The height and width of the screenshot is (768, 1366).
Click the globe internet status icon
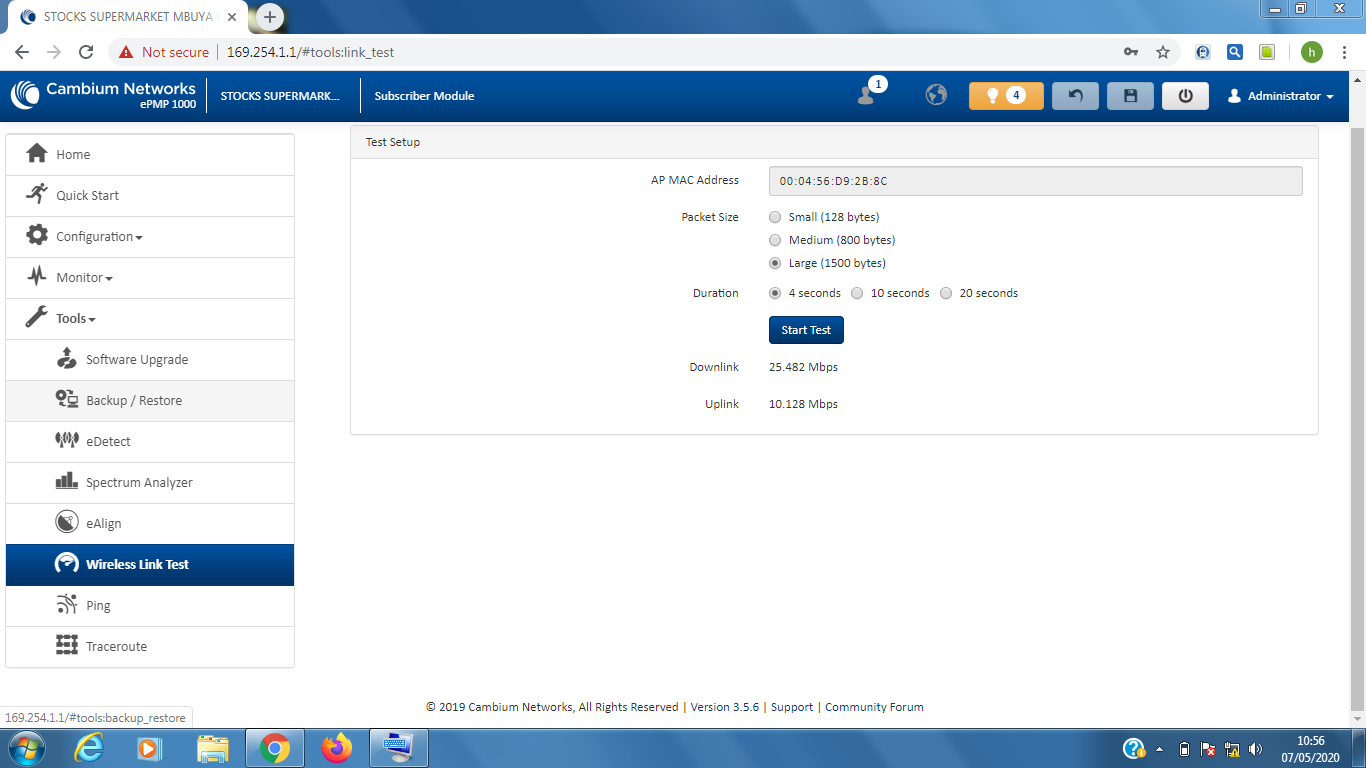tap(936, 95)
